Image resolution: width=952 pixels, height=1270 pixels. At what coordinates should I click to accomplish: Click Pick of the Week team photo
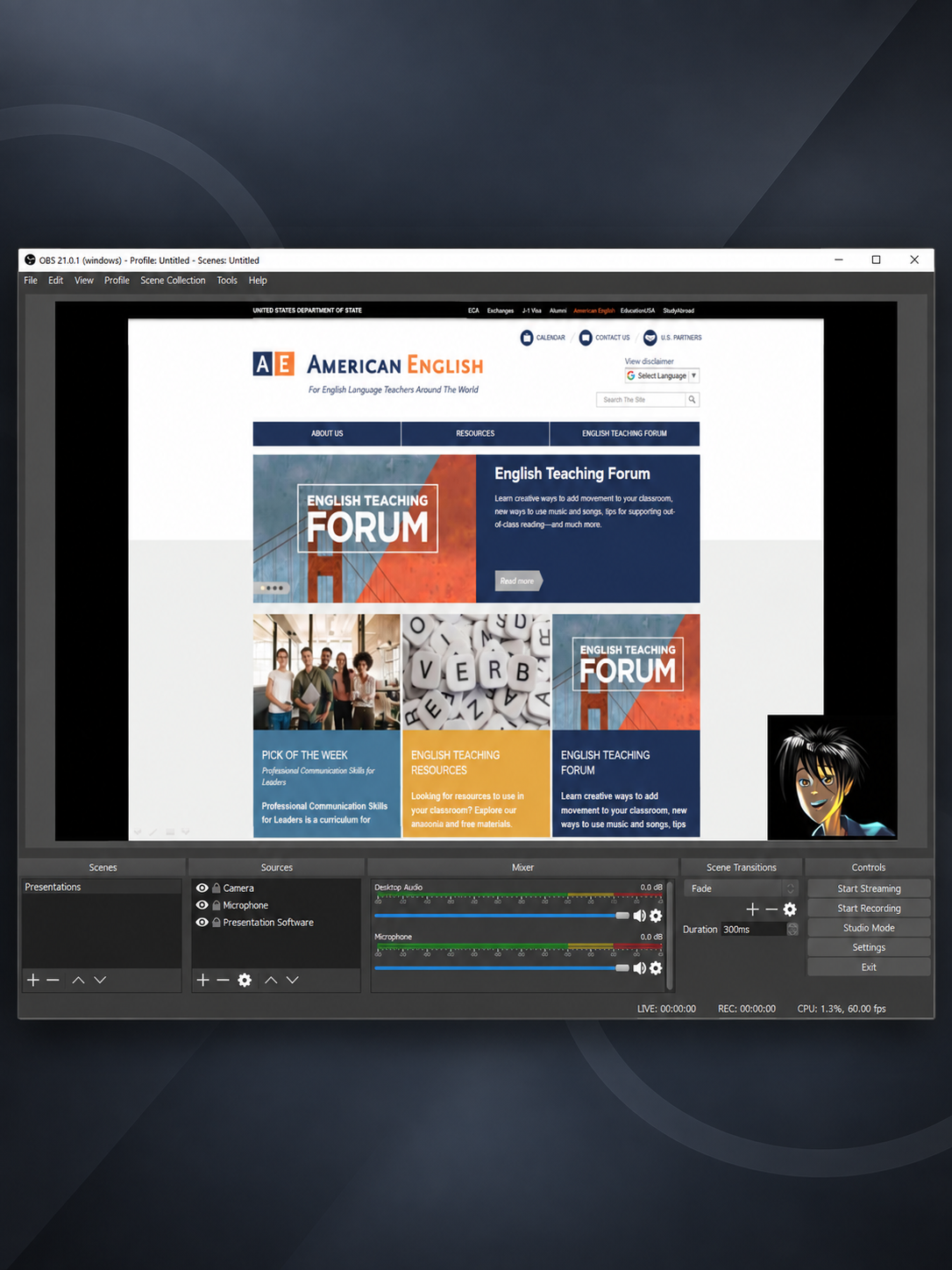click(x=326, y=672)
